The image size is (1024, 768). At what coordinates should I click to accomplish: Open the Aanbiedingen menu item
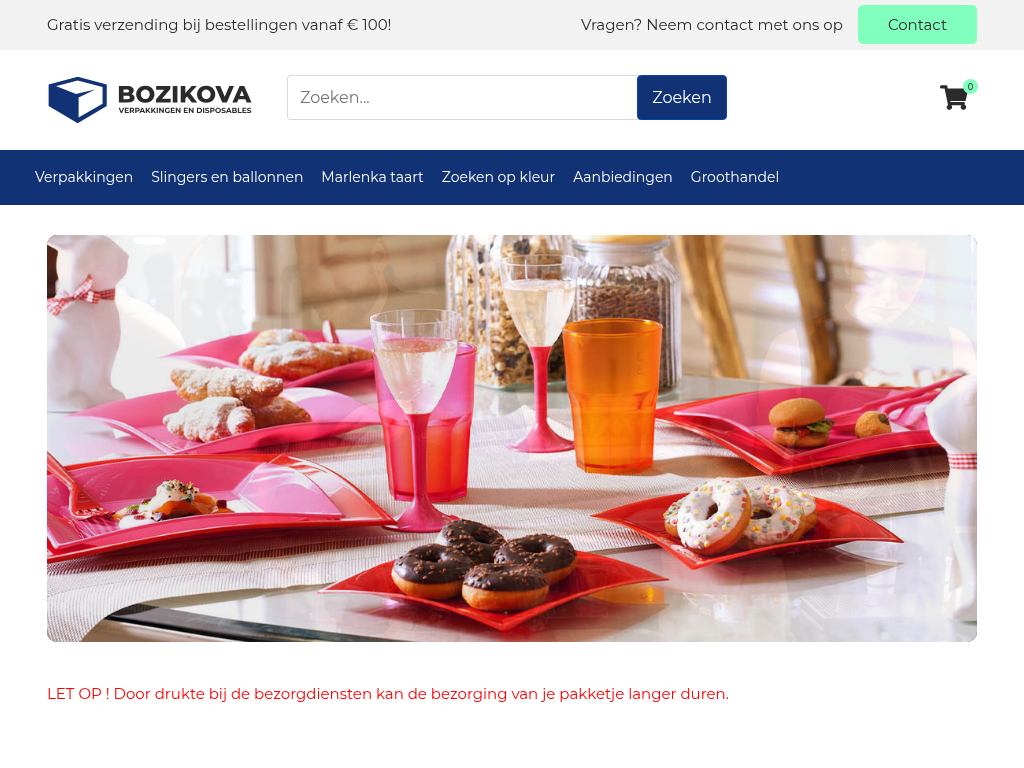(622, 177)
